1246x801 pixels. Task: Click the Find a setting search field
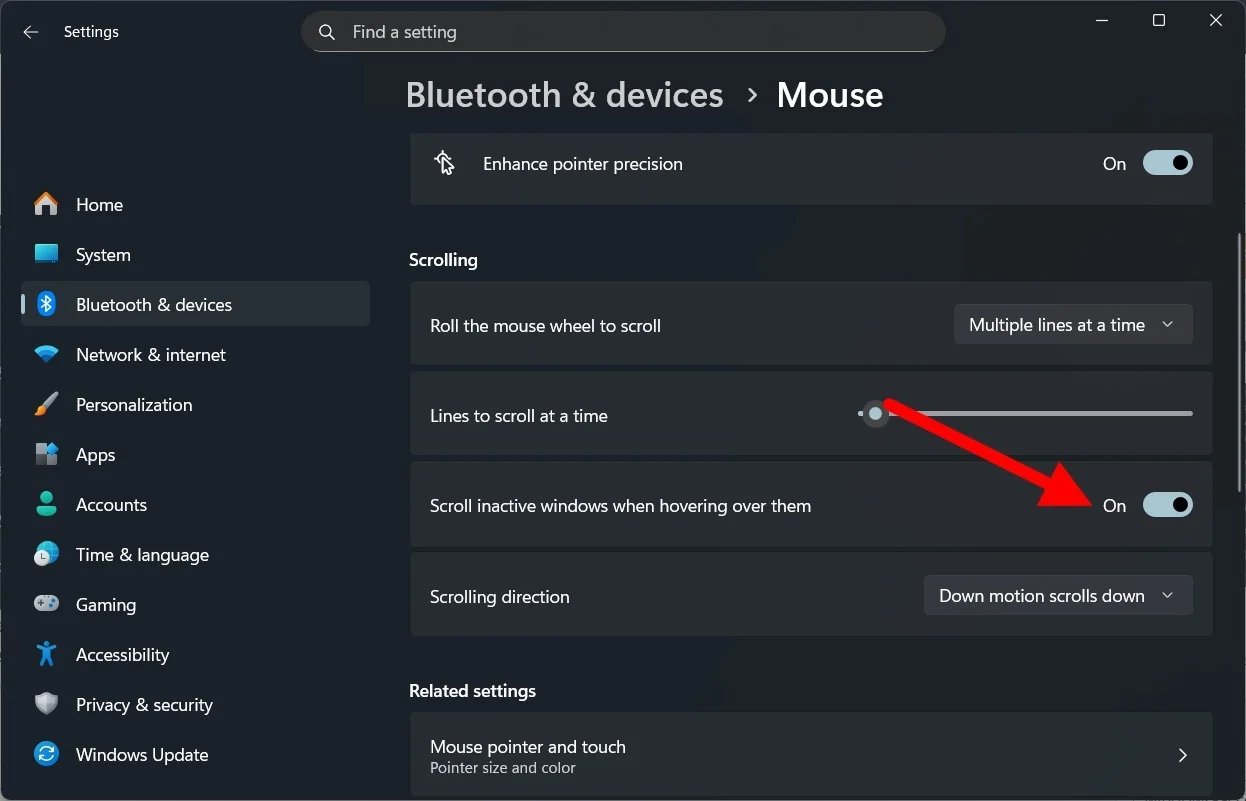pyautogui.click(x=623, y=31)
